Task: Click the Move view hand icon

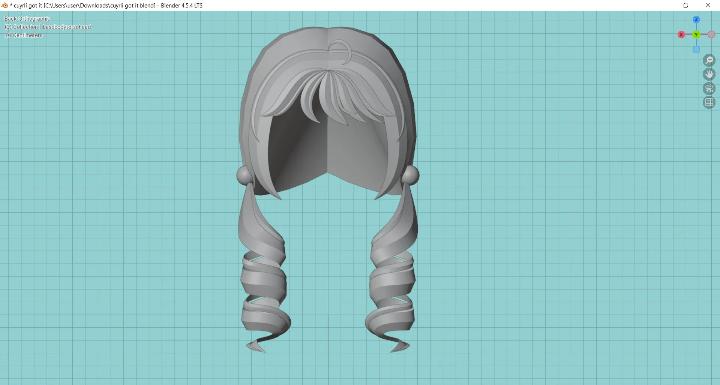Action: (709, 74)
